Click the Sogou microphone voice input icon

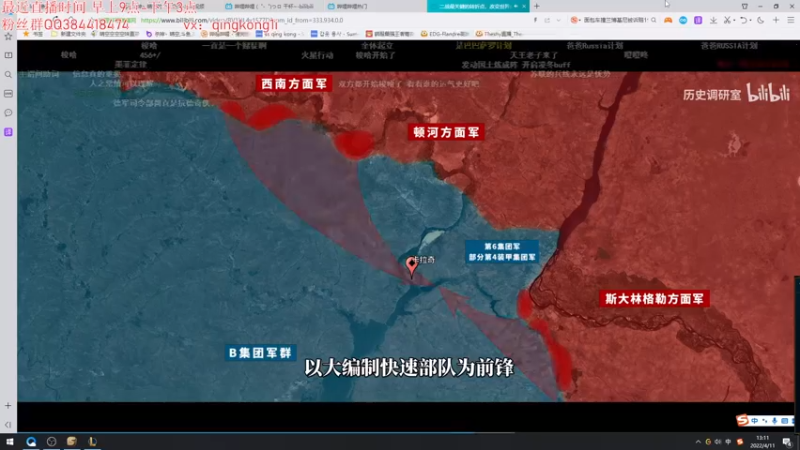(774, 421)
